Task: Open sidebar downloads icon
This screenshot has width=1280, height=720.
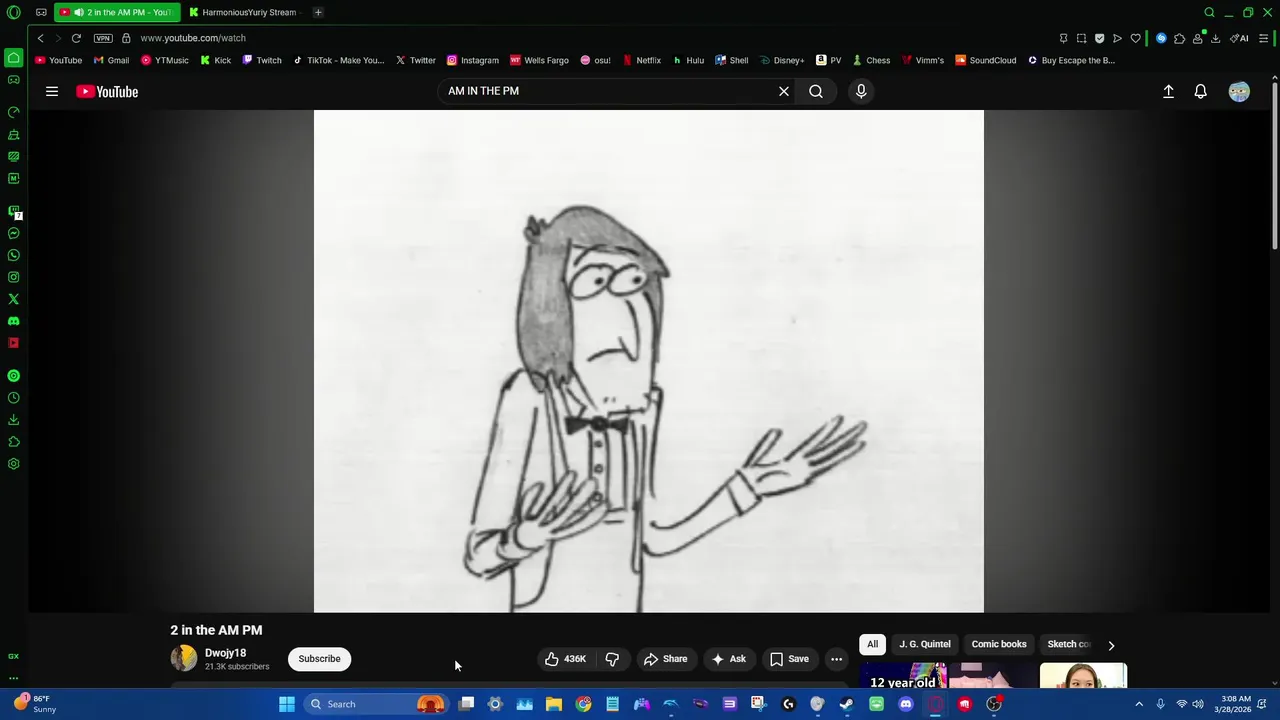Action: pyautogui.click(x=13, y=420)
